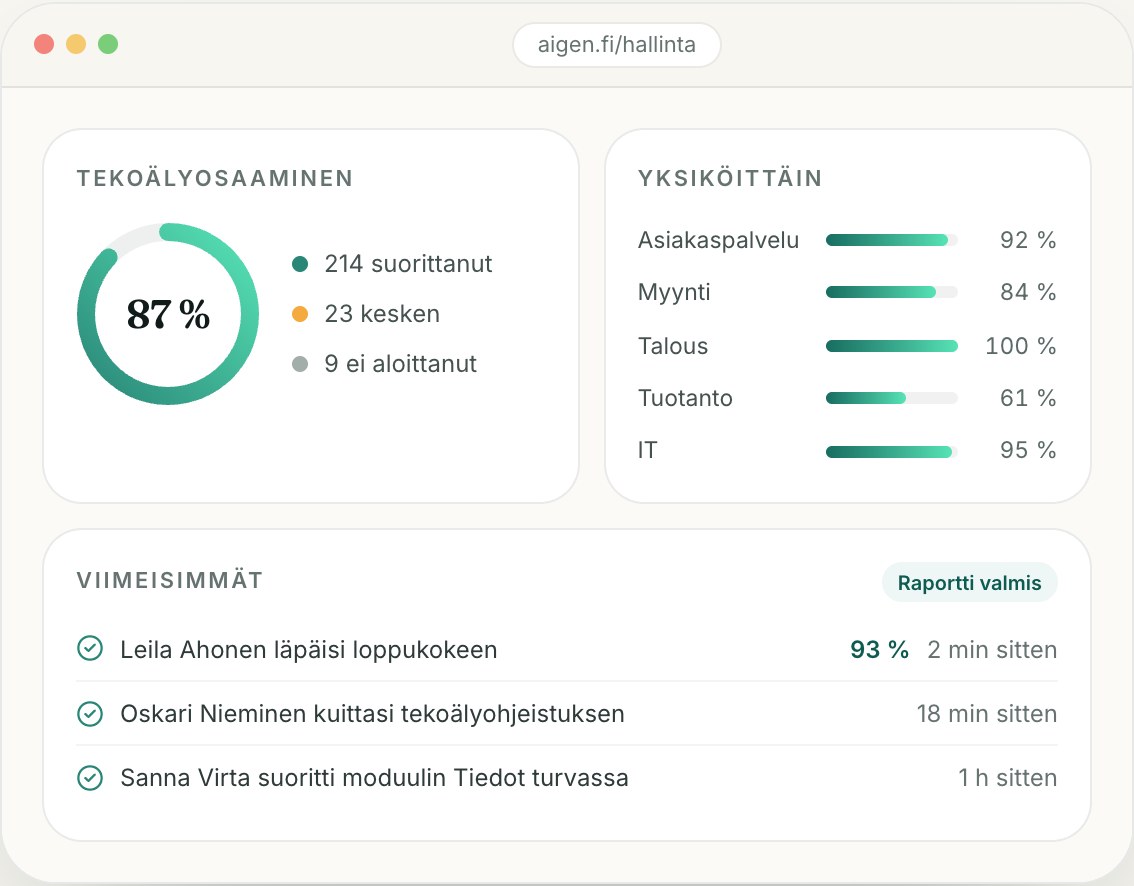The image size is (1134, 886).
Task: Click the green maximize window dot
Action: coord(108,44)
